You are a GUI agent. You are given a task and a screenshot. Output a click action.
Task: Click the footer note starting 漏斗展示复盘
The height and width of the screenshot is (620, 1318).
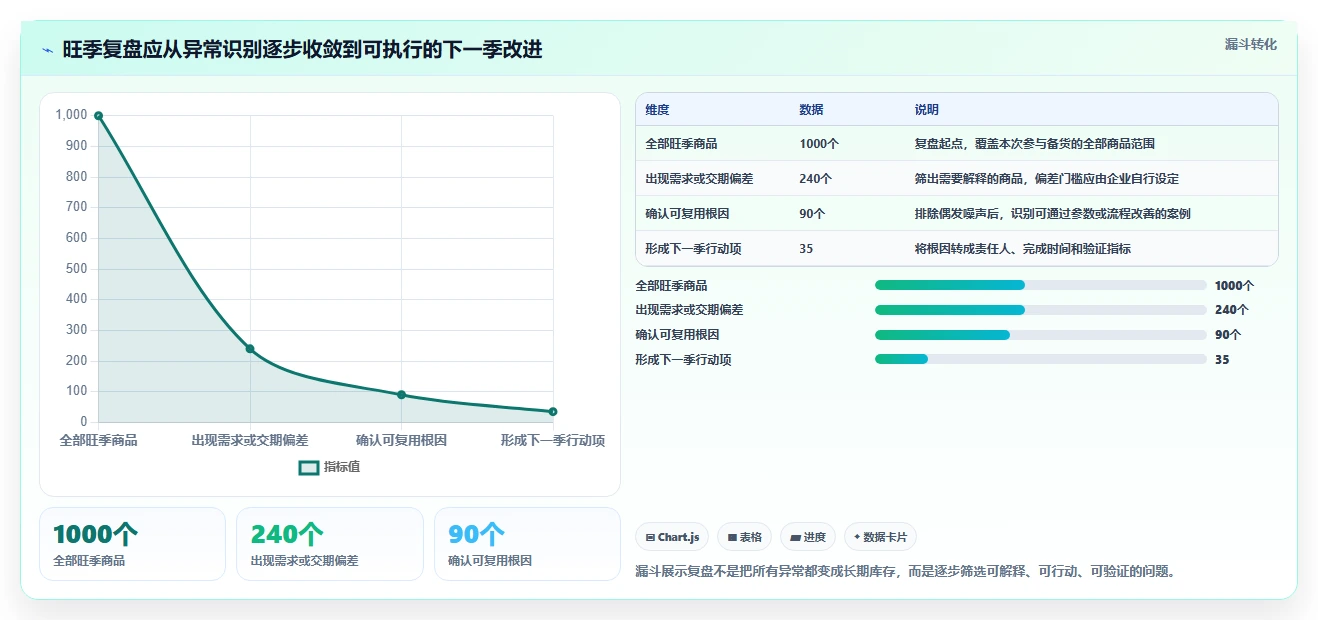click(x=906, y=572)
